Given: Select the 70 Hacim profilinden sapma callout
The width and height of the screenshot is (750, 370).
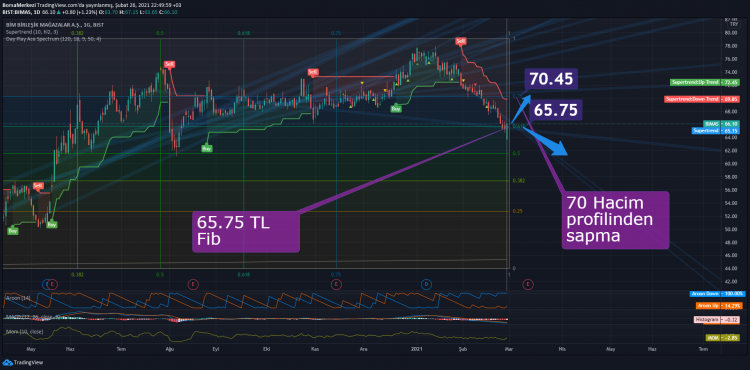Looking at the screenshot, I should coord(616,220).
